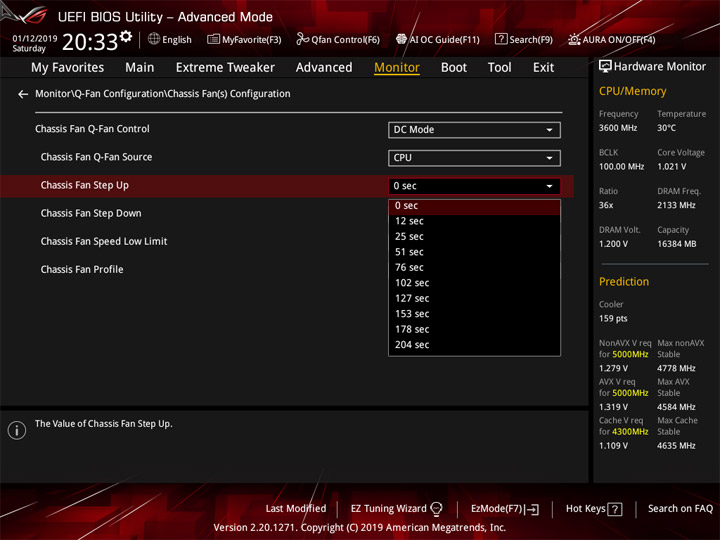The image size is (720, 540).
Task: Go to the Advanced tab
Action: coord(324,68)
